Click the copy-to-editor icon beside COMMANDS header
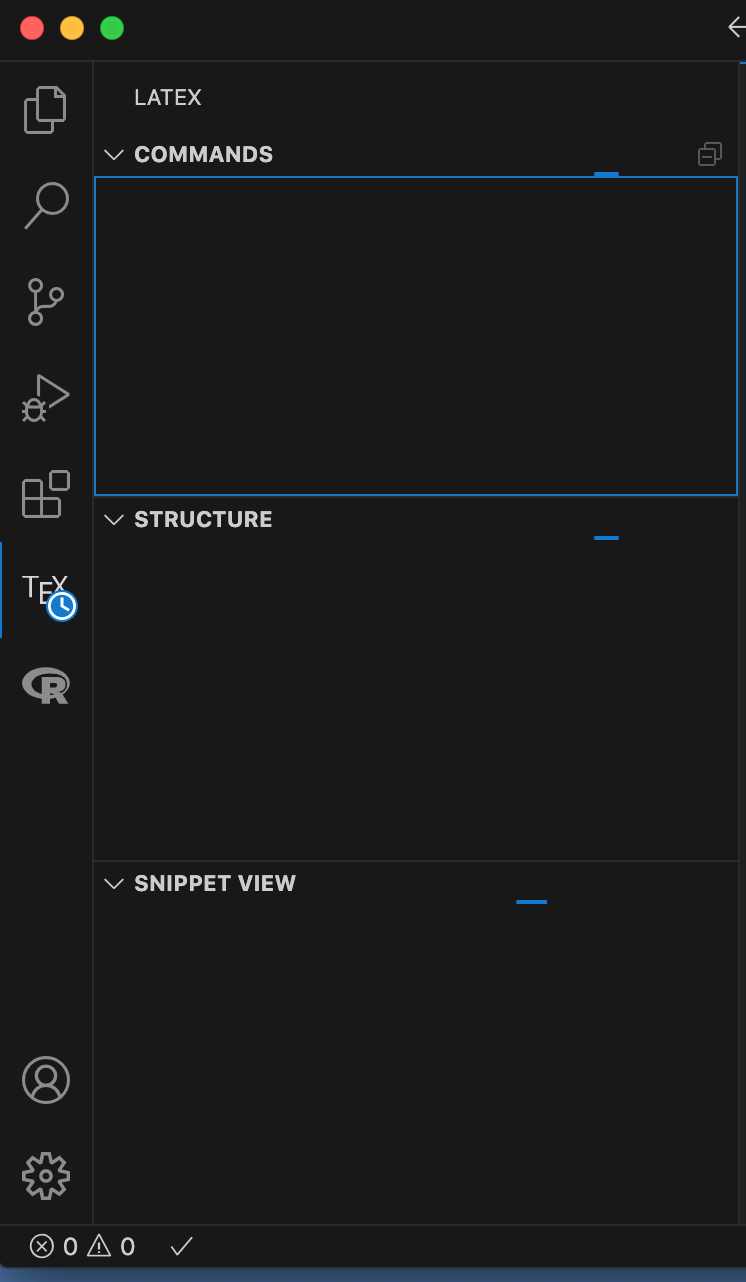Screen dimensions: 746x1282 pyautogui.click(x=709, y=154)
